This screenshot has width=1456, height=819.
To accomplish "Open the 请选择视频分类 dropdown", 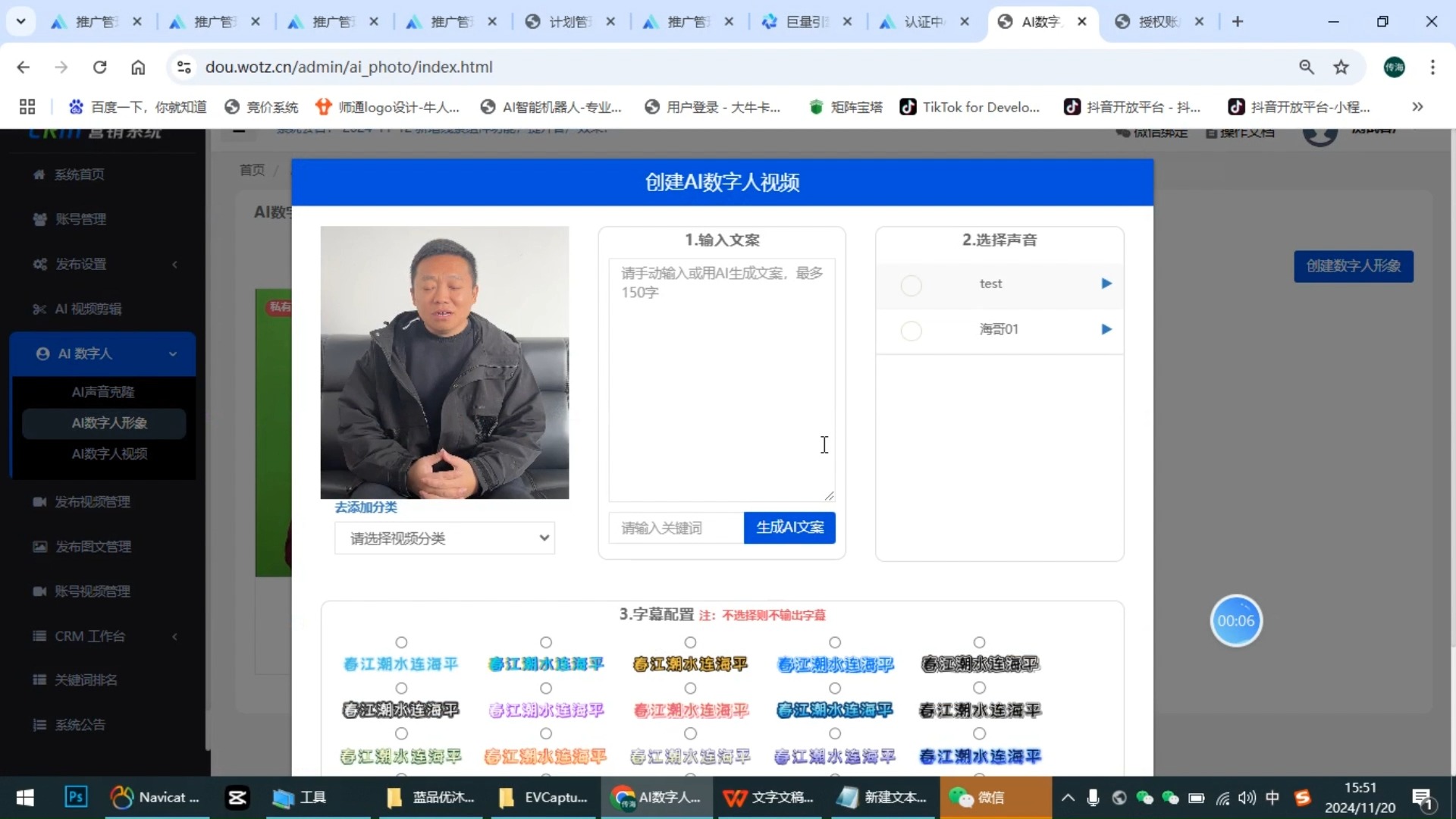I will [444, 538].
